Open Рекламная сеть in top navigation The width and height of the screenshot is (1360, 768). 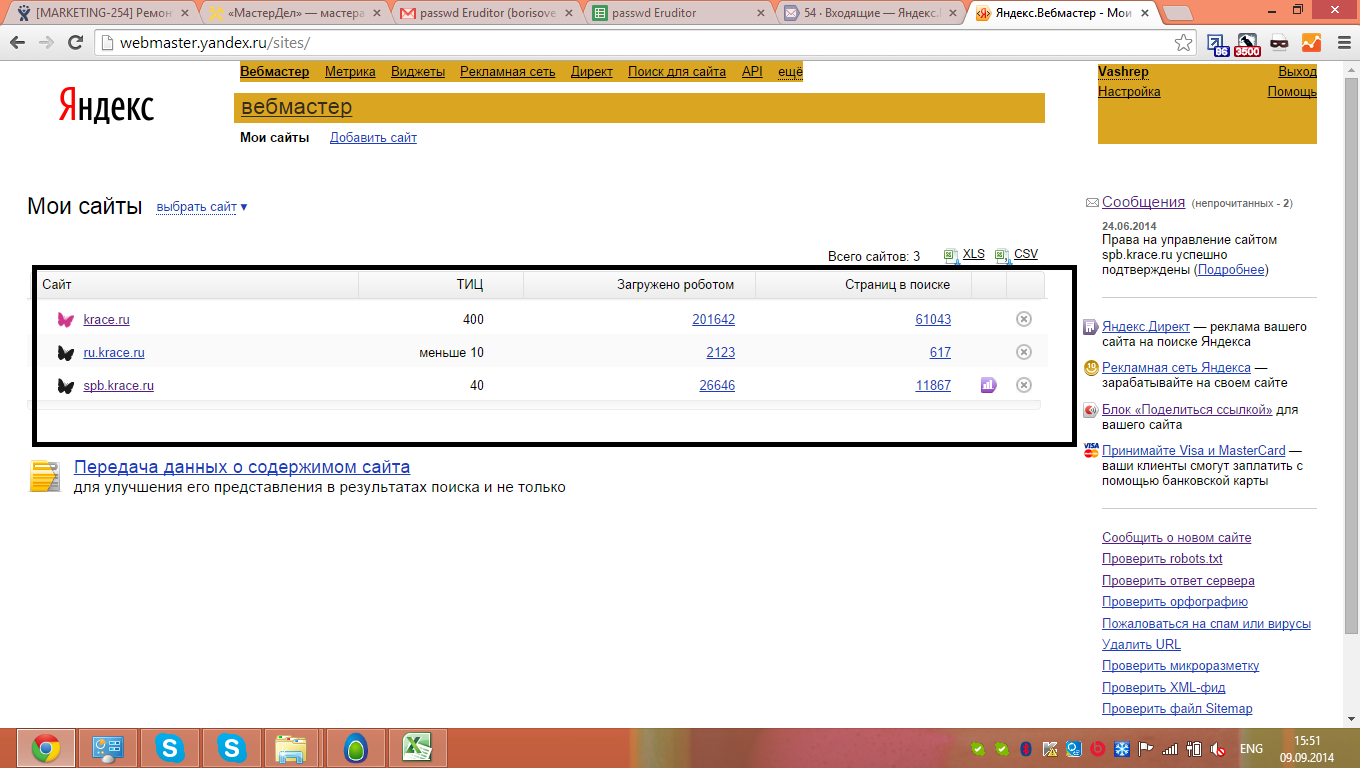[x=508, y=72]
